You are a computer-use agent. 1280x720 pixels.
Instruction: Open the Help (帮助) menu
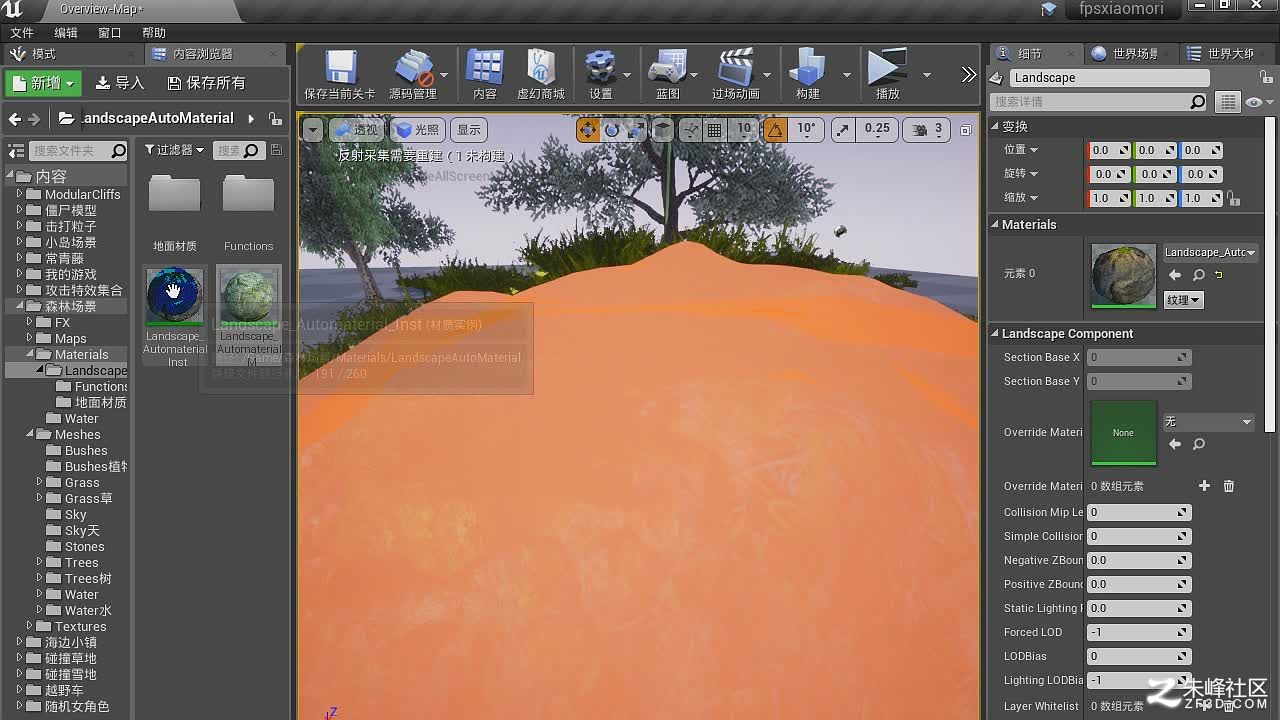point(154,33)
